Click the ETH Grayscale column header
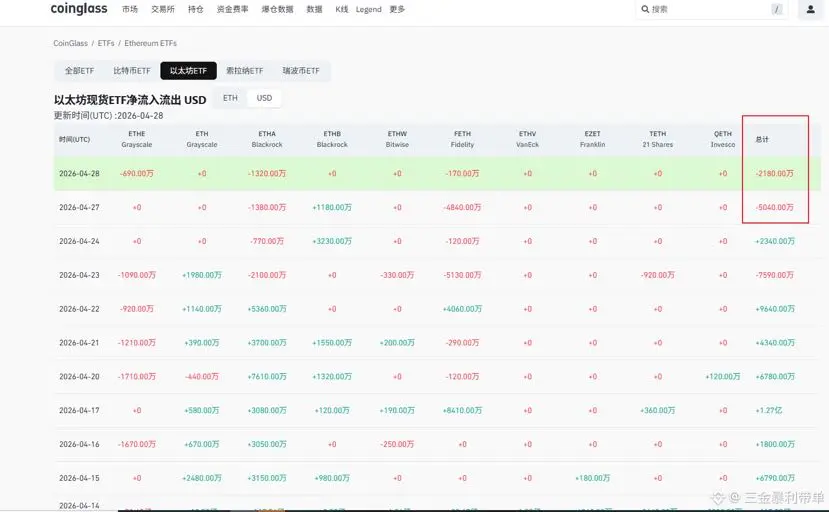This screenshot has height=512, width=829. point(202,139)
